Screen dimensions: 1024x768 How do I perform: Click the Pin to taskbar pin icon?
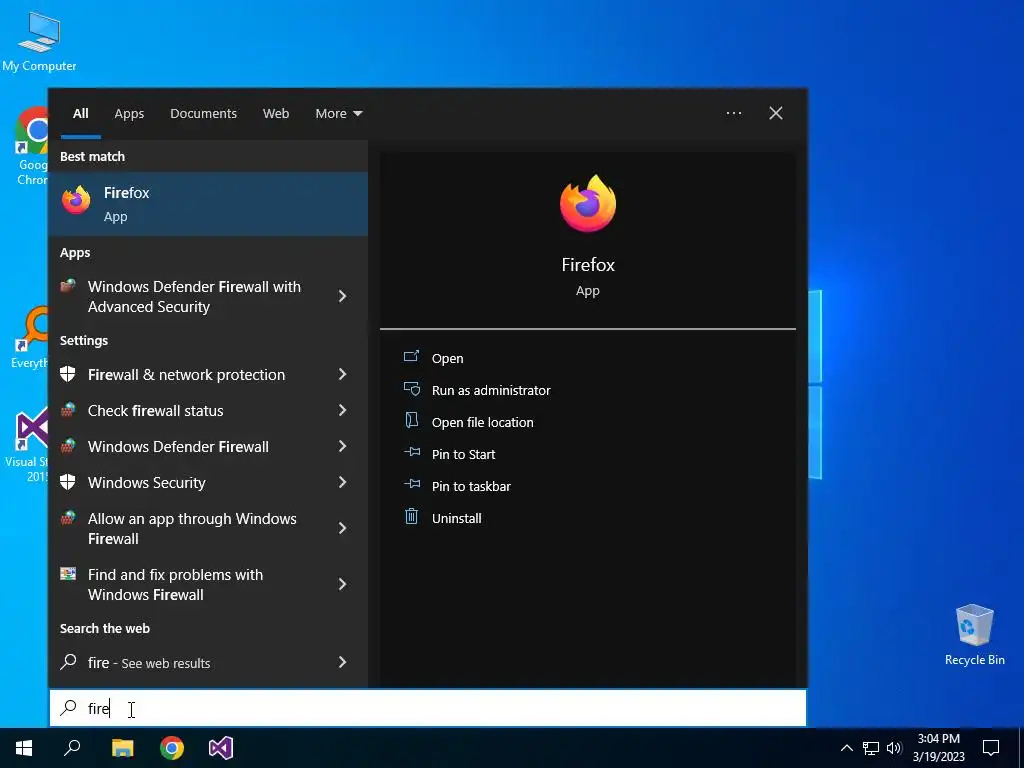point(411,484)
